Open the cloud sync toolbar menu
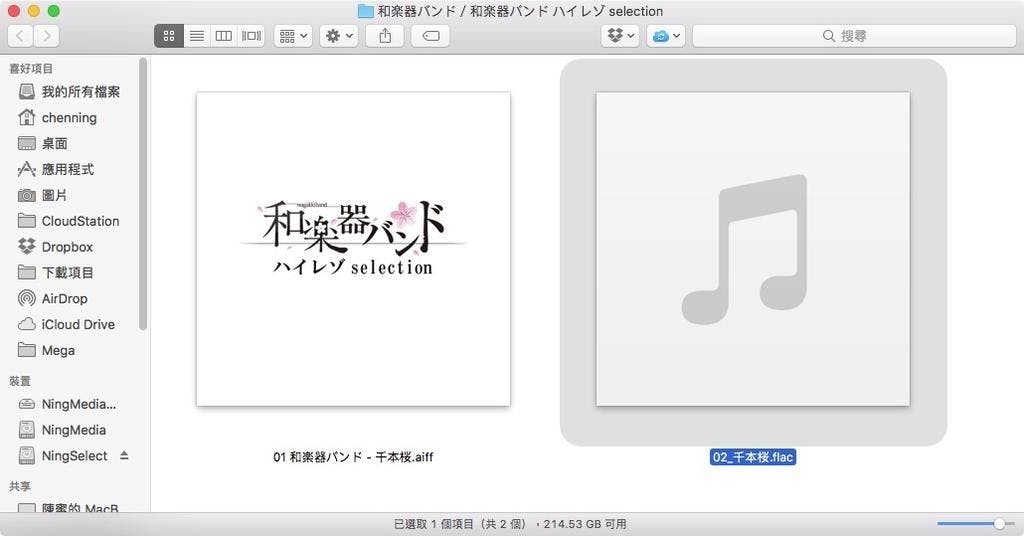 coord(666,36)
